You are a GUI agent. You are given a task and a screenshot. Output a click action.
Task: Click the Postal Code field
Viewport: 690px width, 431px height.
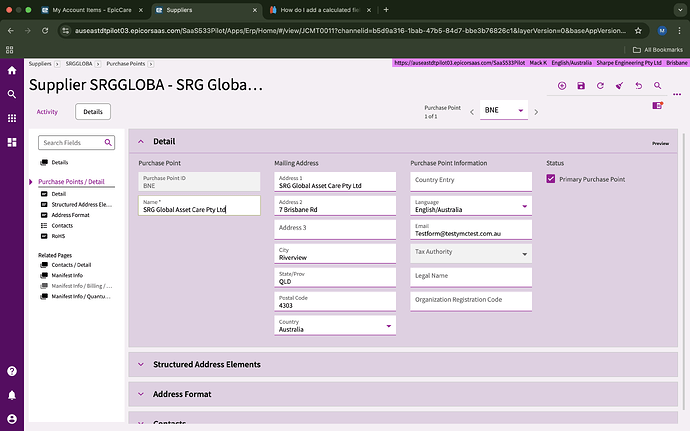click(335, 301)
